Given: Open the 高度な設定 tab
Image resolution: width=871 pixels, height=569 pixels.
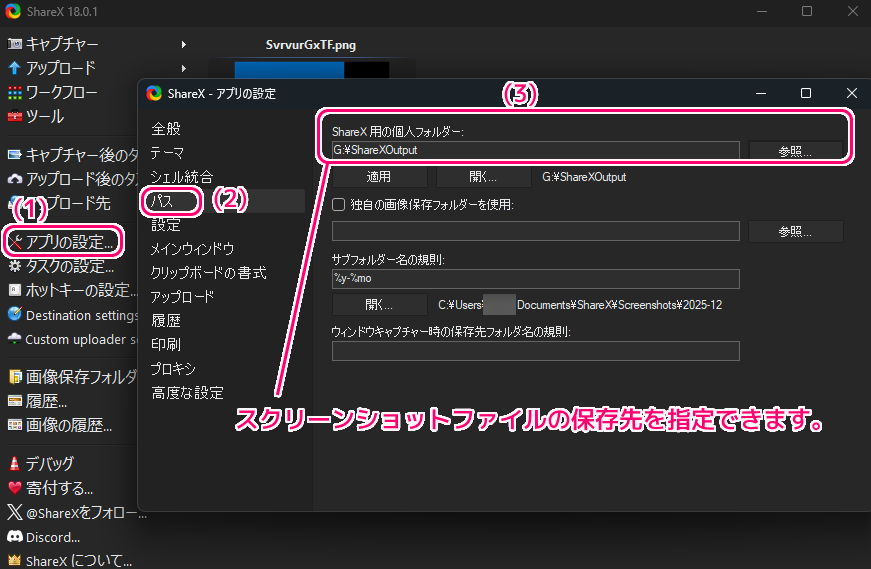Looking at the screenshot, I should click(188, 393).
